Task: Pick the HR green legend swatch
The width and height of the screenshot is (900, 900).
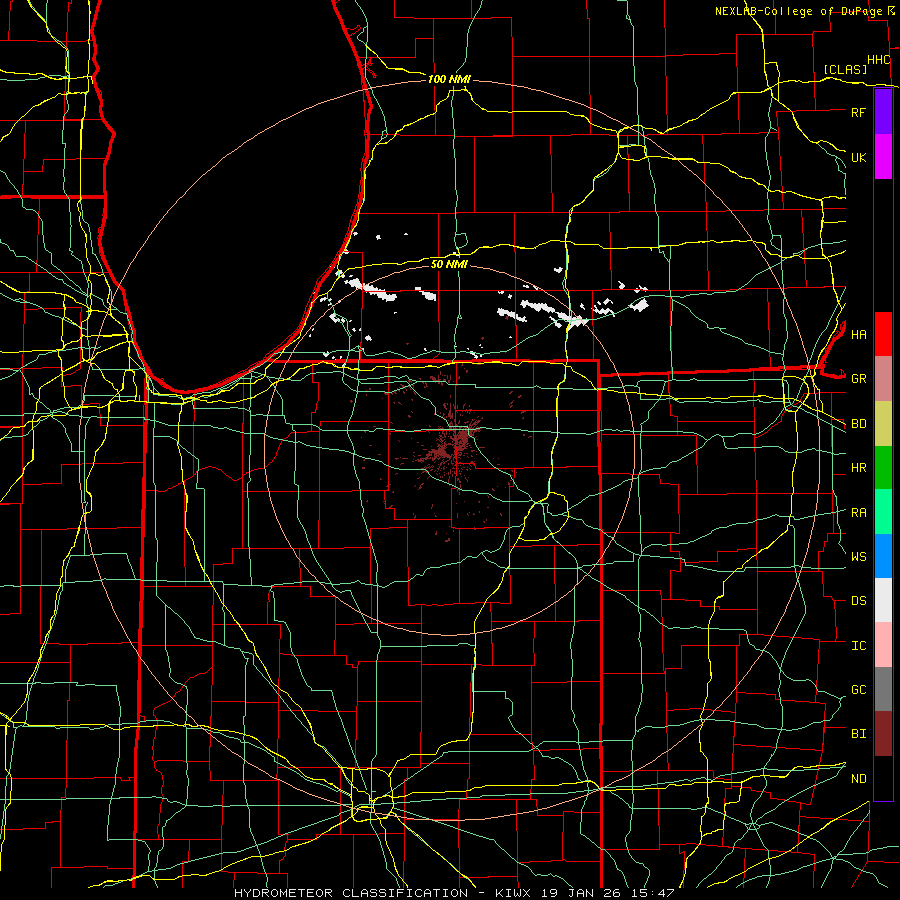Action: pyautogui.click(x=883, y=468)
